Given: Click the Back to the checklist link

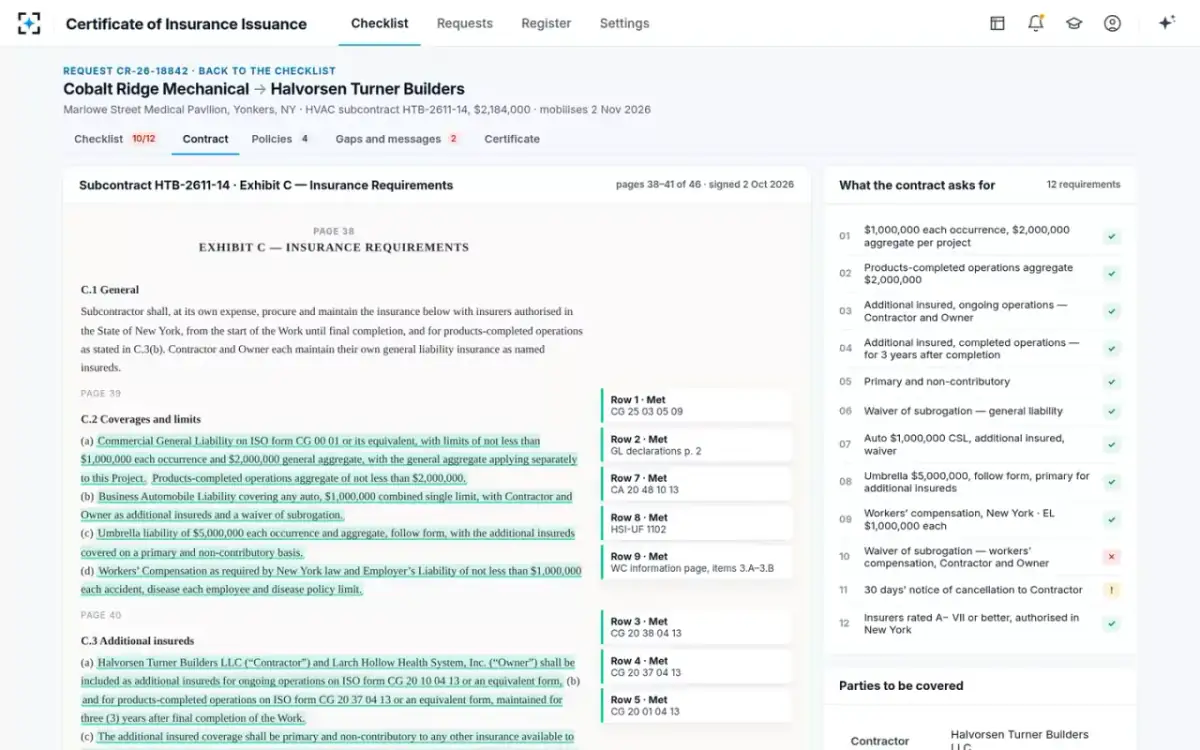Looking at the screenshot, I should [x=267, y=71].
